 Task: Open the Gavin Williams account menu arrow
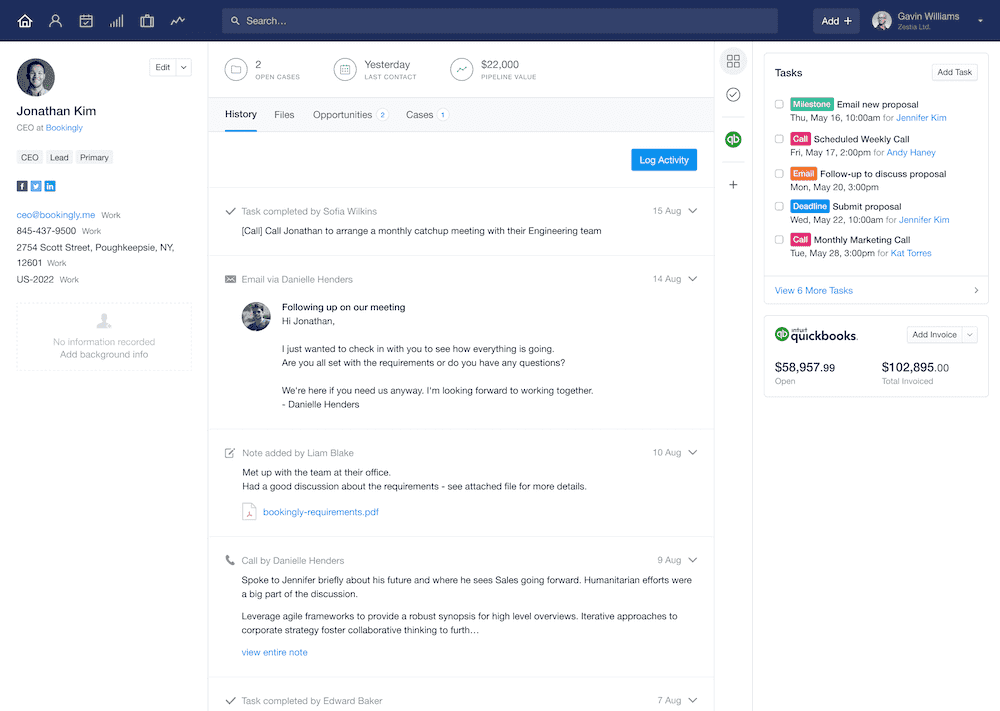click(980, 21)
